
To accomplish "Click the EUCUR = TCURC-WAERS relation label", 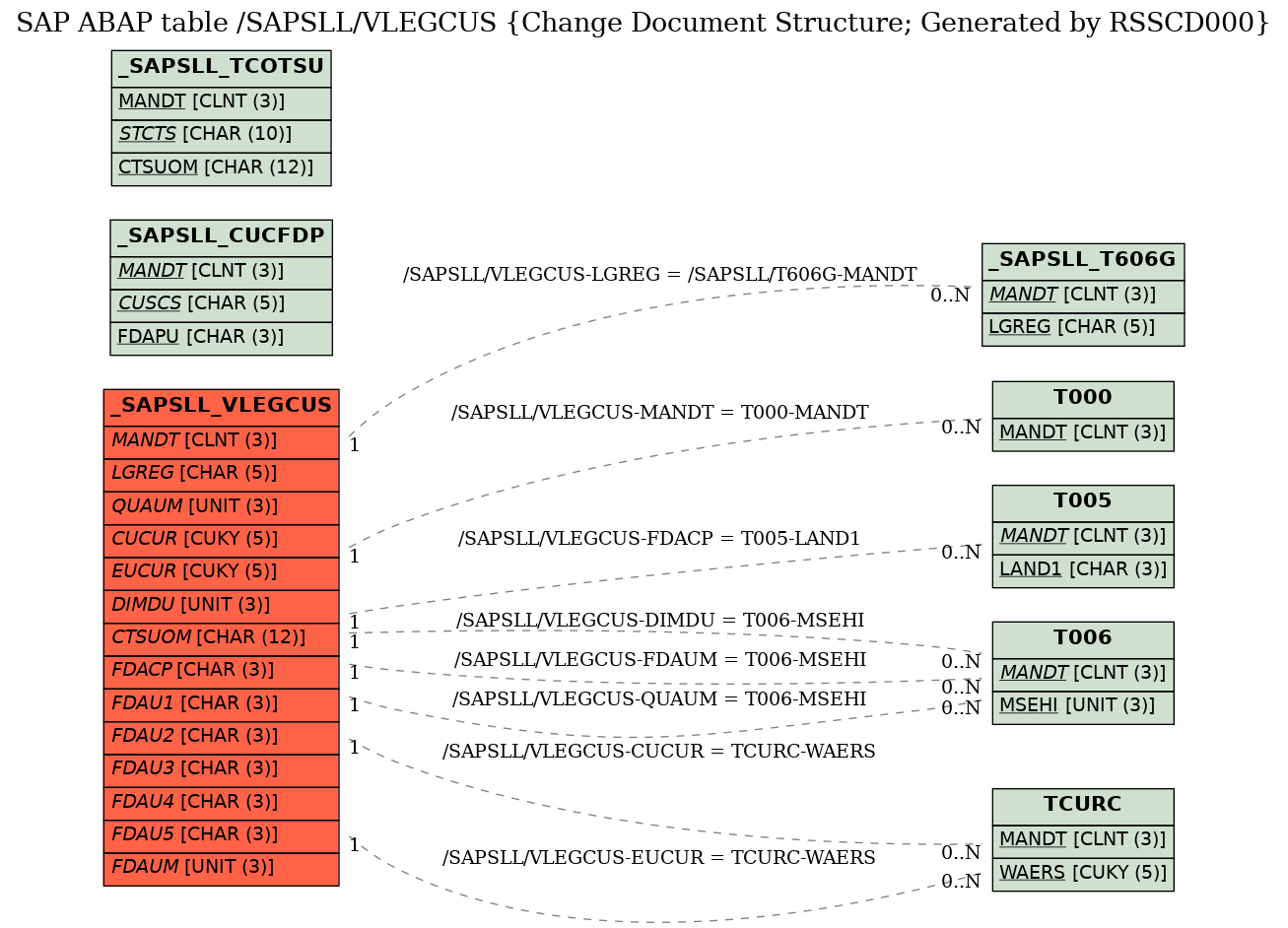I will pos(659,858).
